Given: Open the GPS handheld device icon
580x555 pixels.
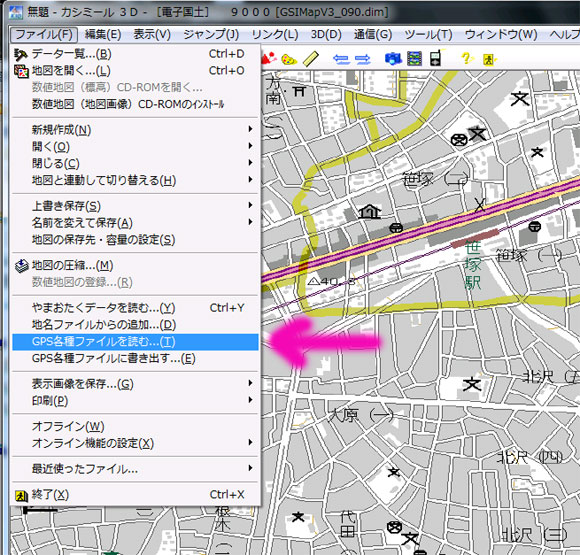Looking at the screenshot, I should [436, 58].
